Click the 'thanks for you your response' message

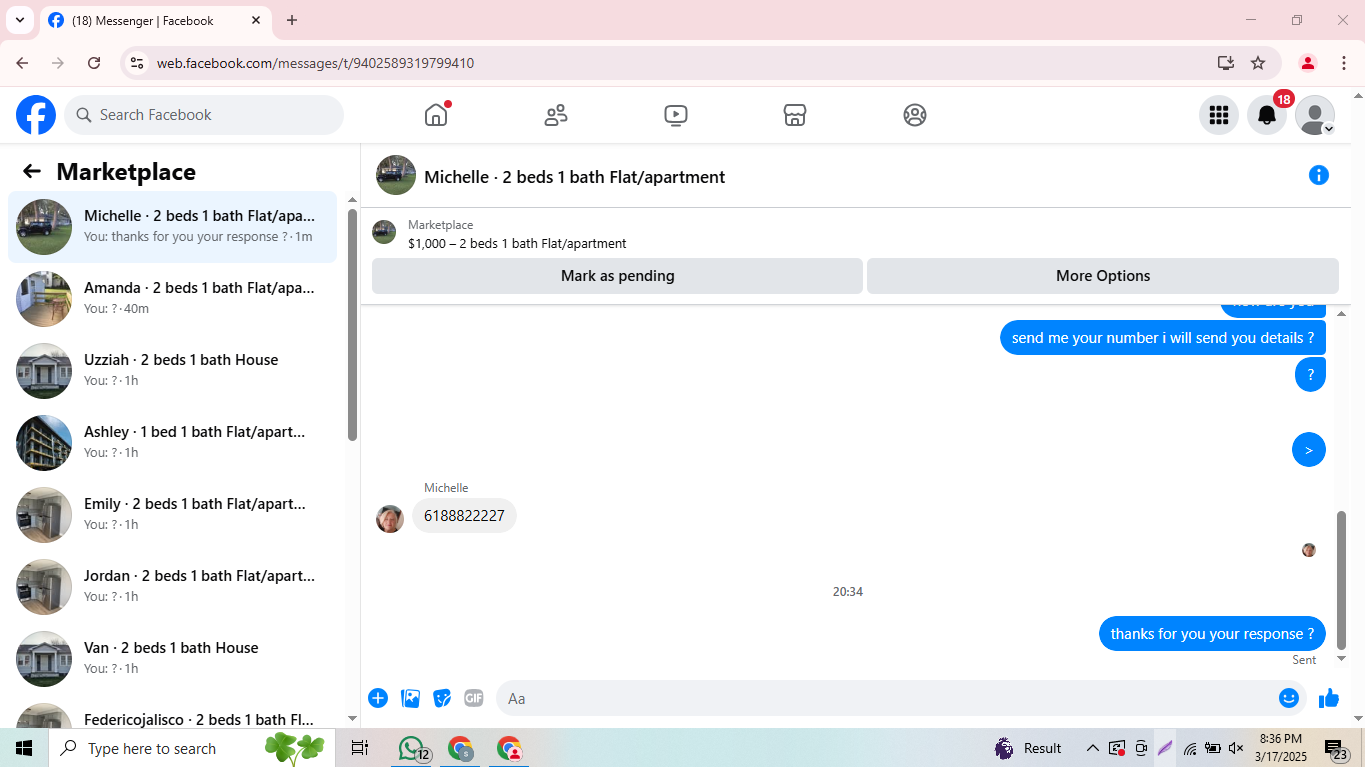click(1212, 634)
